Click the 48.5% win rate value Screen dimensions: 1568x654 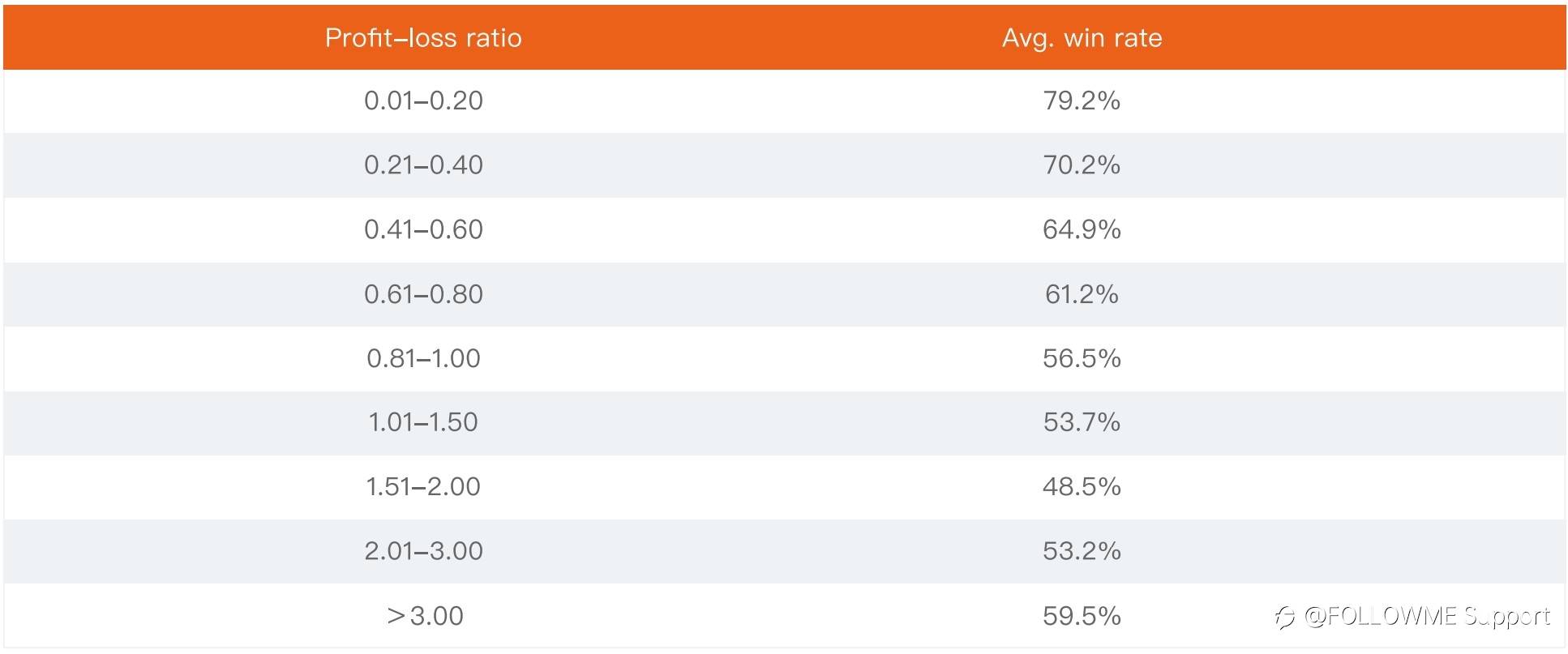(1082, 486)
